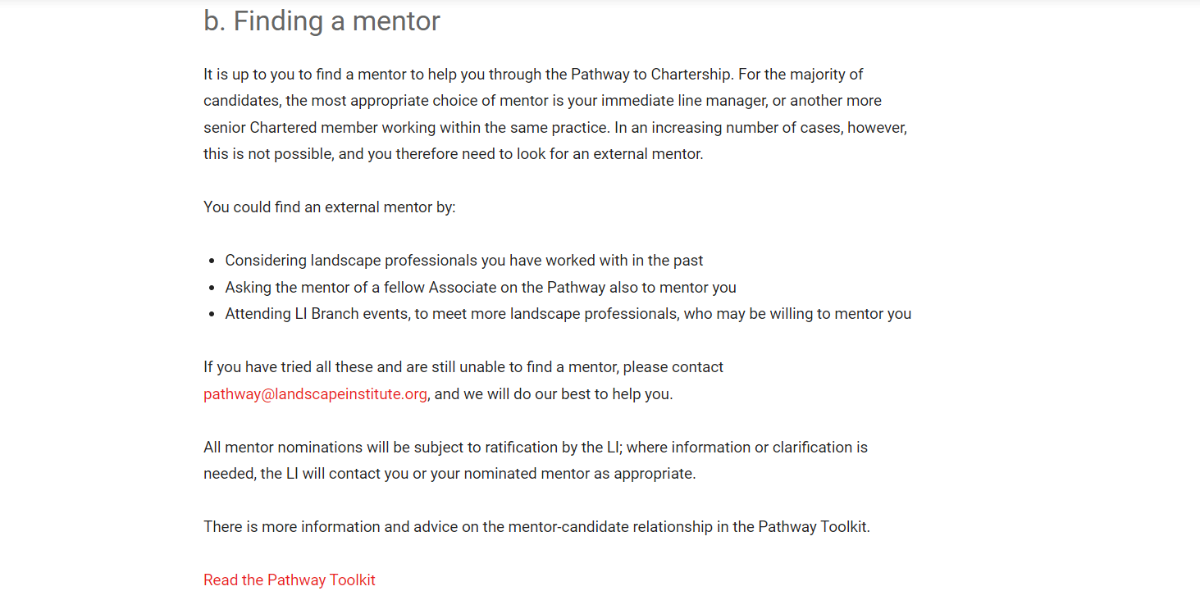Click the 'All mentor nominations will be subject' line

(x=535, y=447)
